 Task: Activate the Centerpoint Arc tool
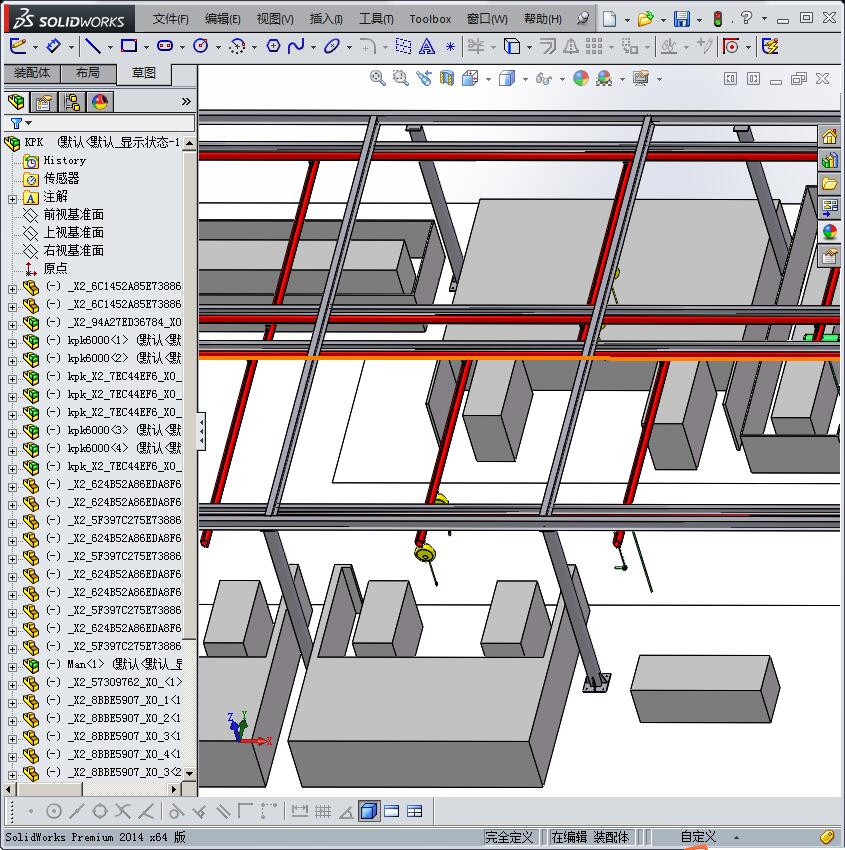click(237, 47)
